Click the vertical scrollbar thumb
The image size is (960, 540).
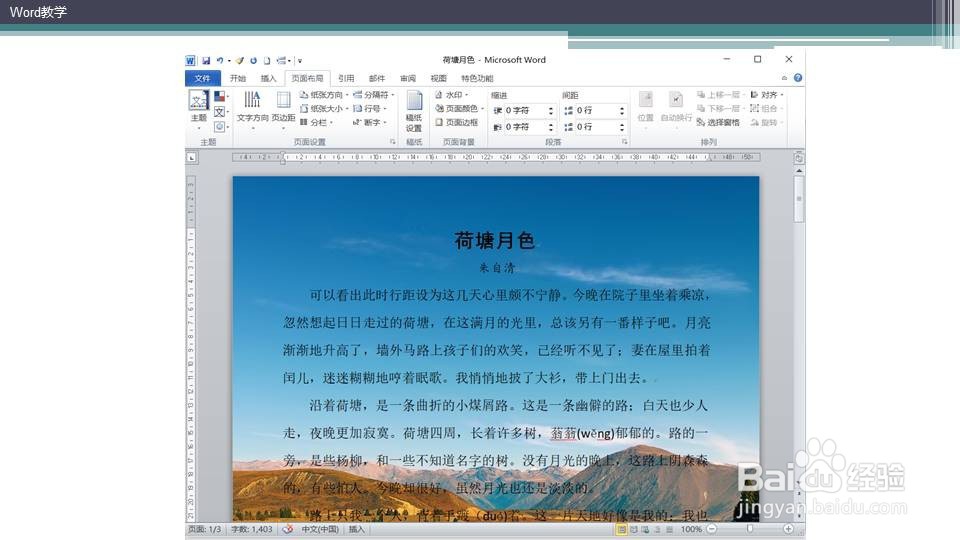point(798,199)
